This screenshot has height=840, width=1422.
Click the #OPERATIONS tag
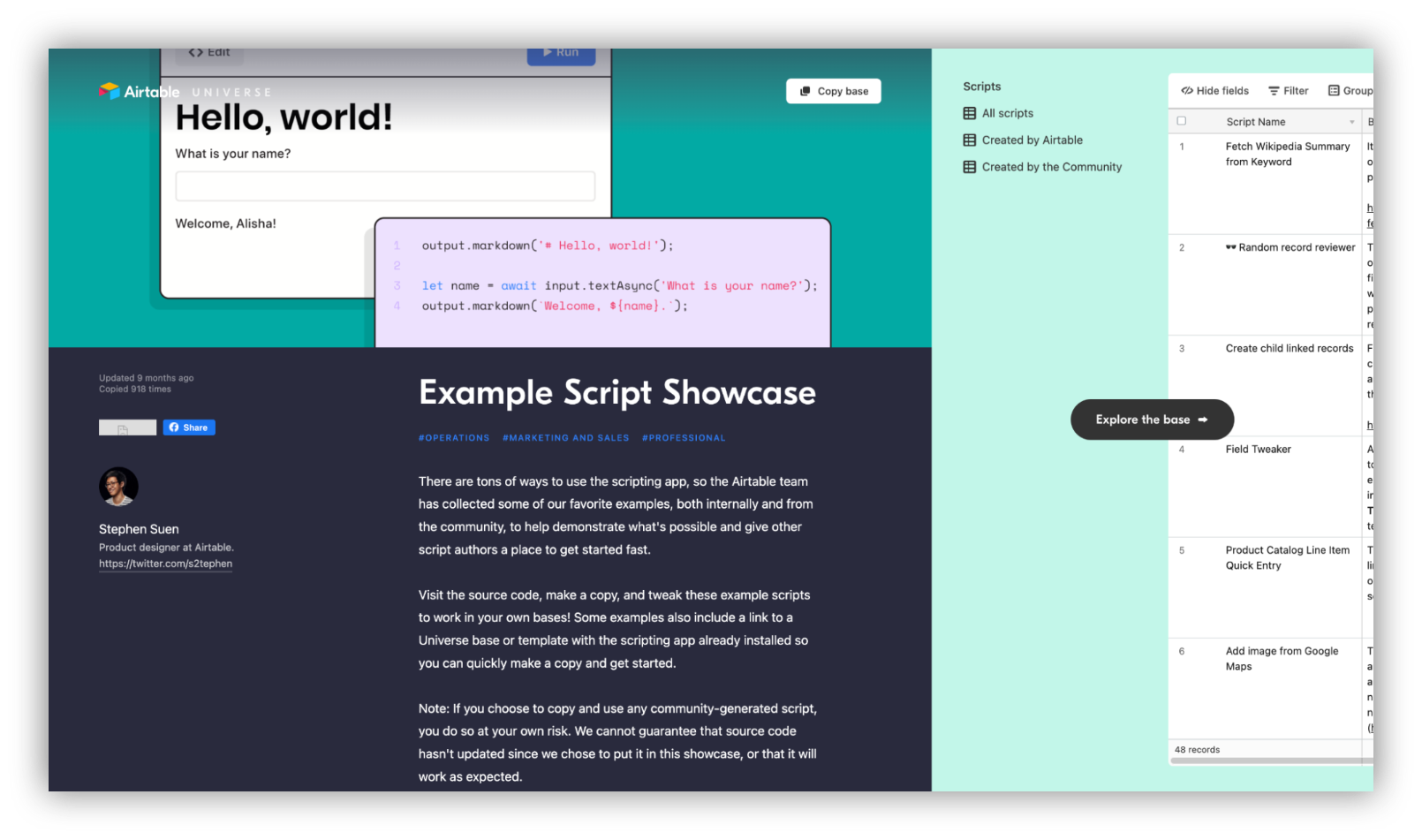tap(454, 438)
